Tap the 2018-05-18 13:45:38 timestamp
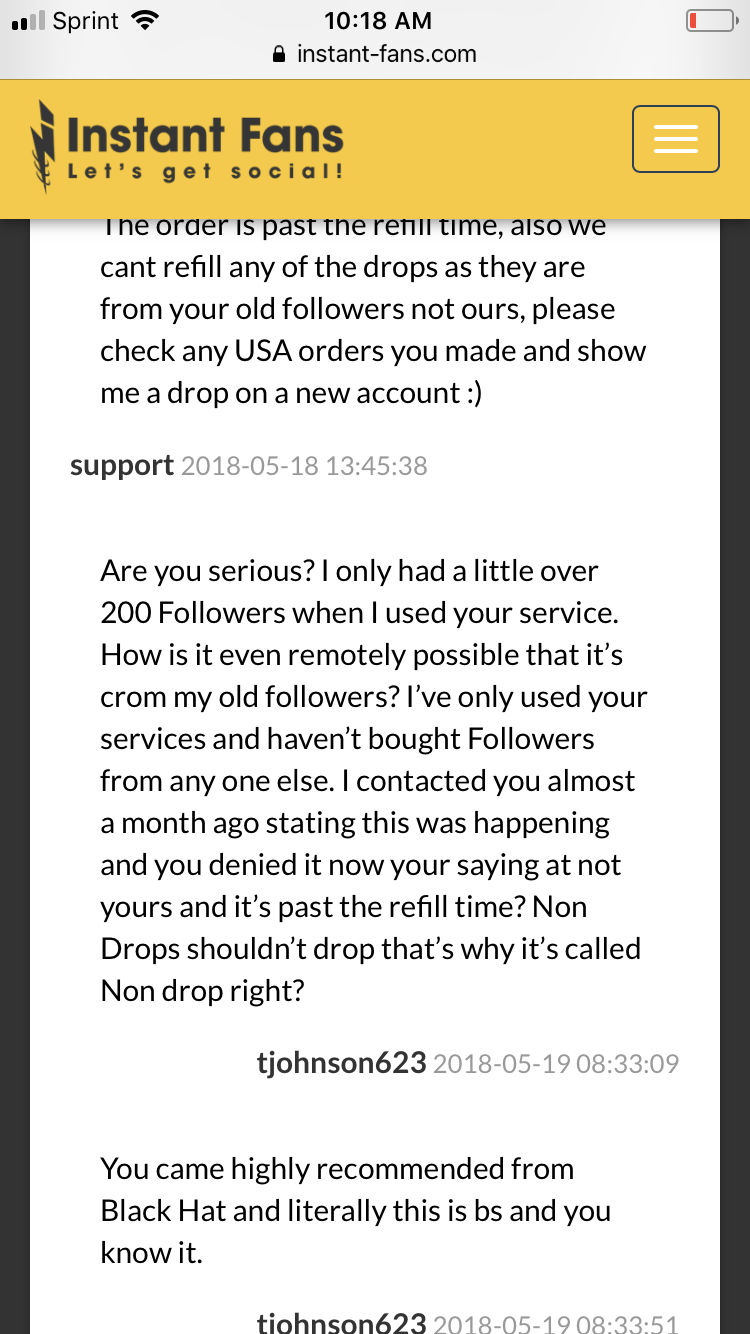 (304, 466)
